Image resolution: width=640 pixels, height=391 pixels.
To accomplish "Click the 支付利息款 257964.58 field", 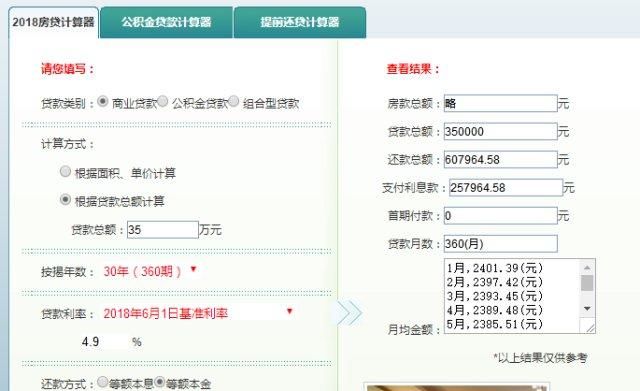I will (506, 188).
